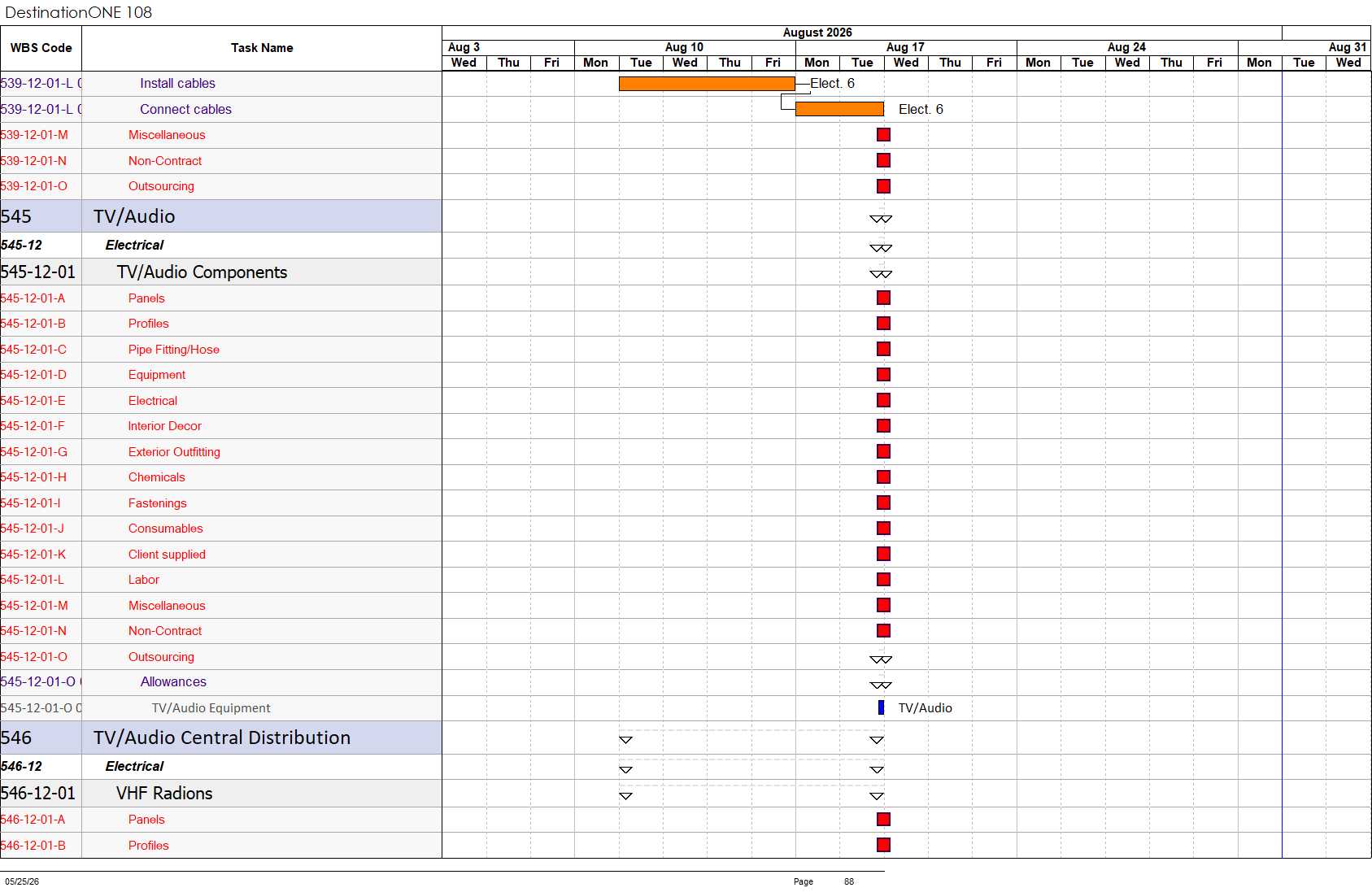Select the red milestone for 545-12-01-L Labor
Screen dimensions: 1372x892
[x=883, y=580]
